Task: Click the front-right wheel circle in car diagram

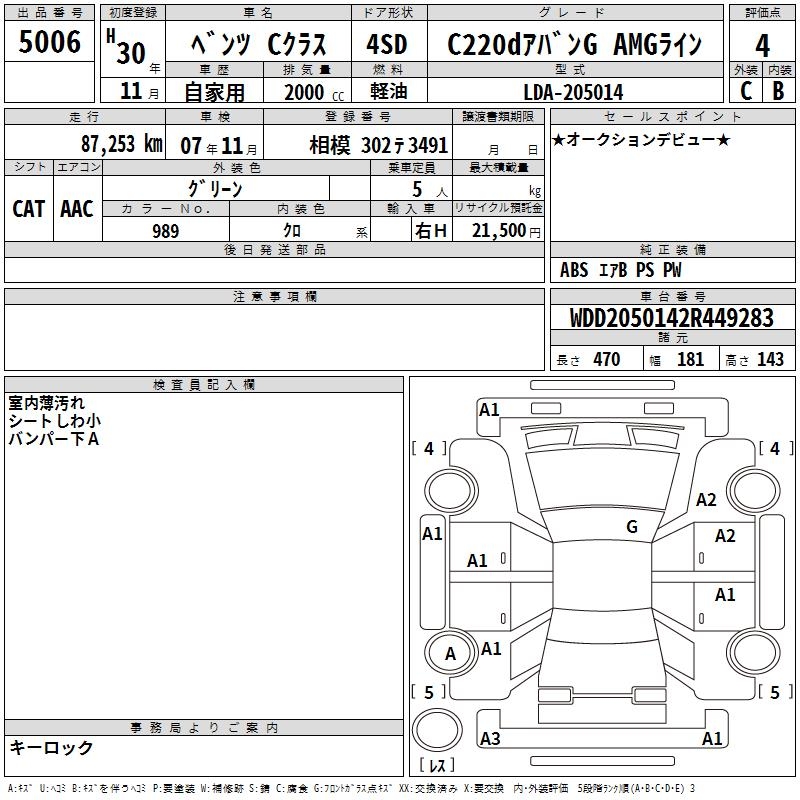Action: 752,490
